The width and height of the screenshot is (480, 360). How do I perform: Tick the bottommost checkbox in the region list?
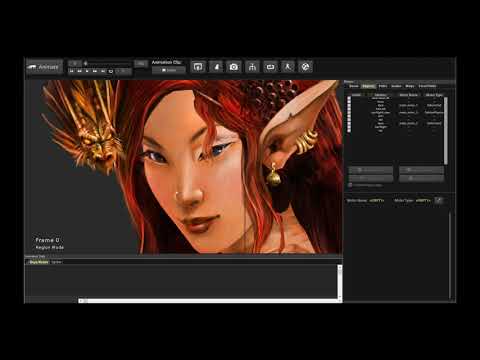coord(349,131)
